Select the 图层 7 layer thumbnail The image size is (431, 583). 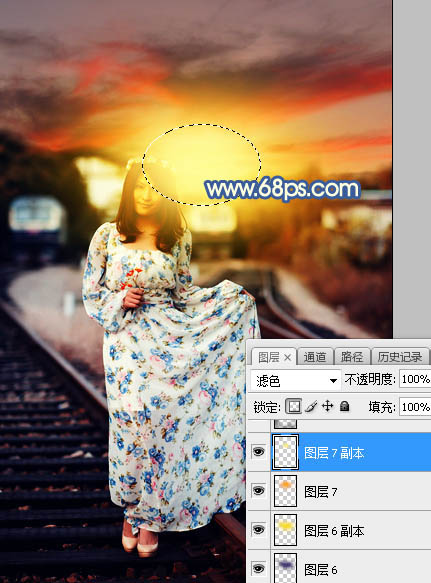pos(285,491)
